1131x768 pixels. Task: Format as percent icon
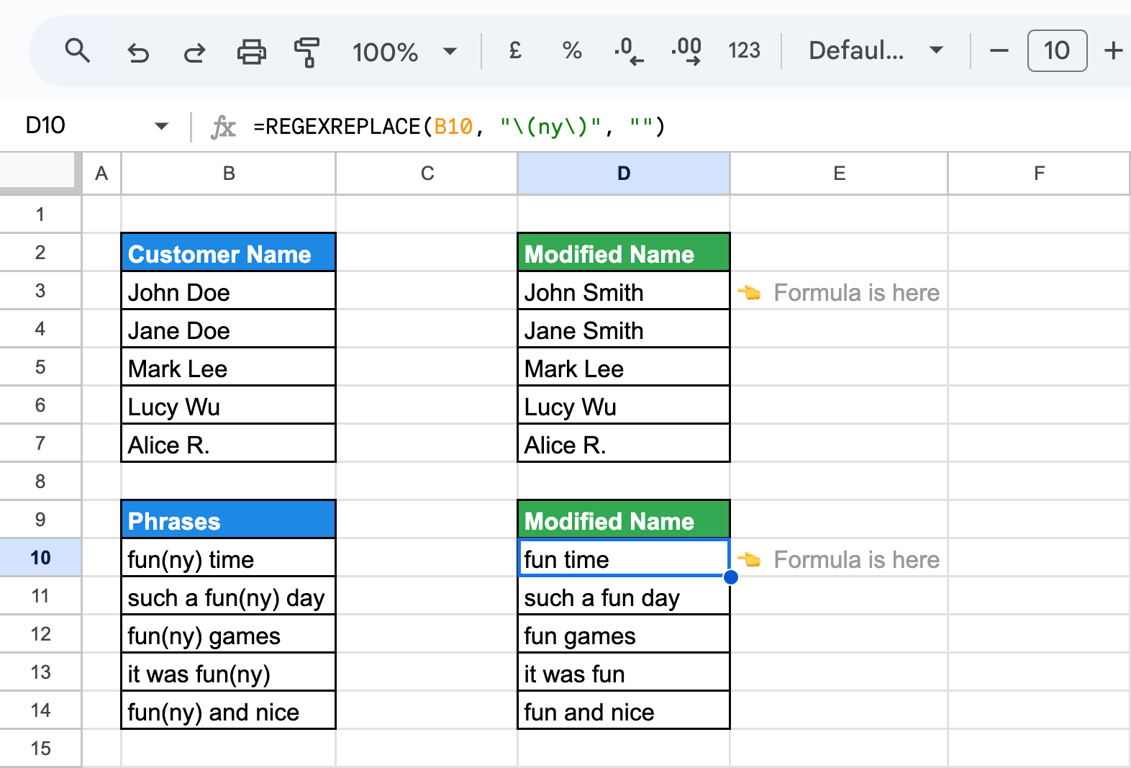pyautogui.click(x=571, y=50)
